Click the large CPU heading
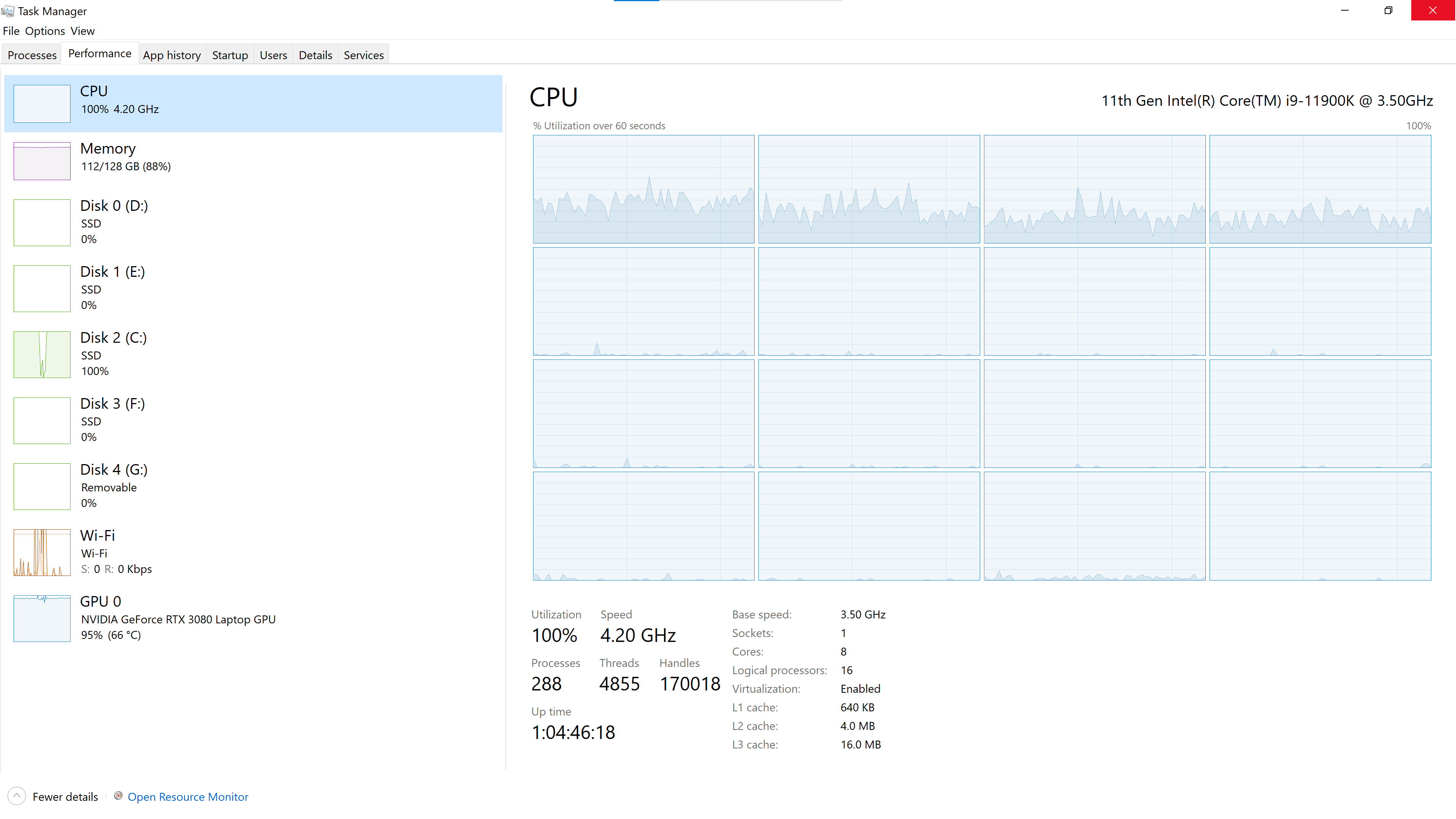 (553, 97)
